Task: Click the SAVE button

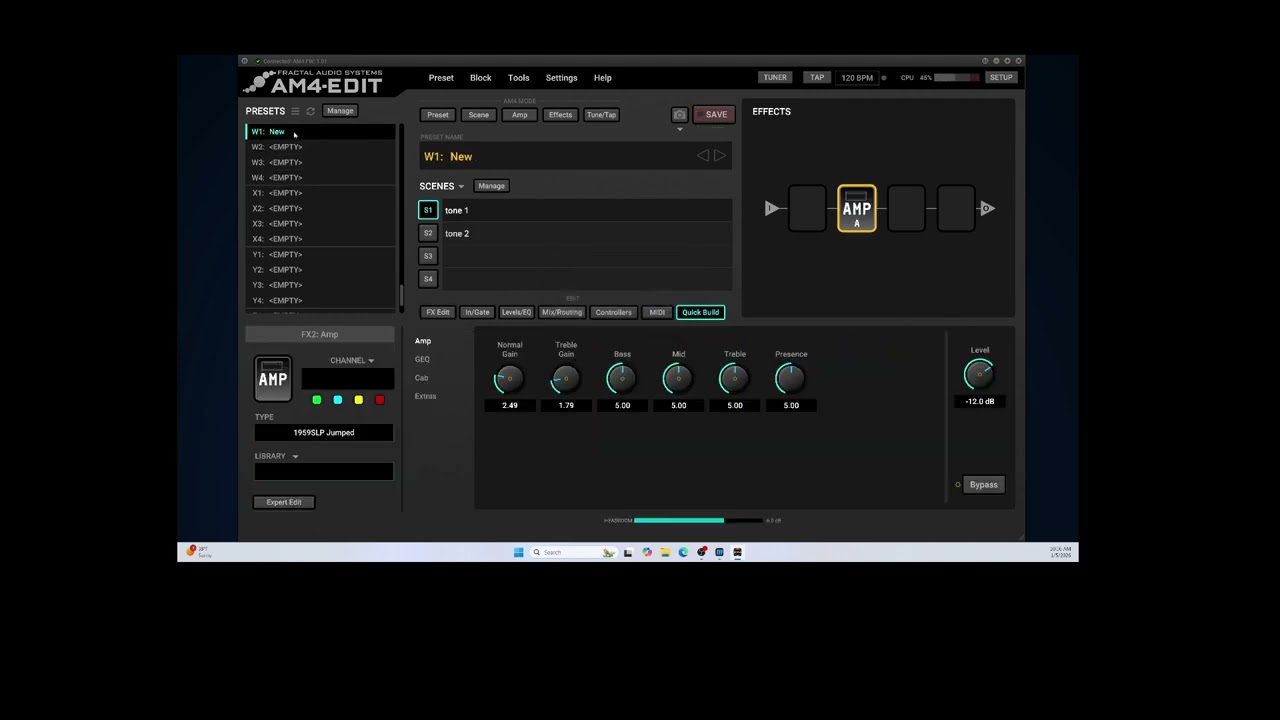Action: point(715,115)
